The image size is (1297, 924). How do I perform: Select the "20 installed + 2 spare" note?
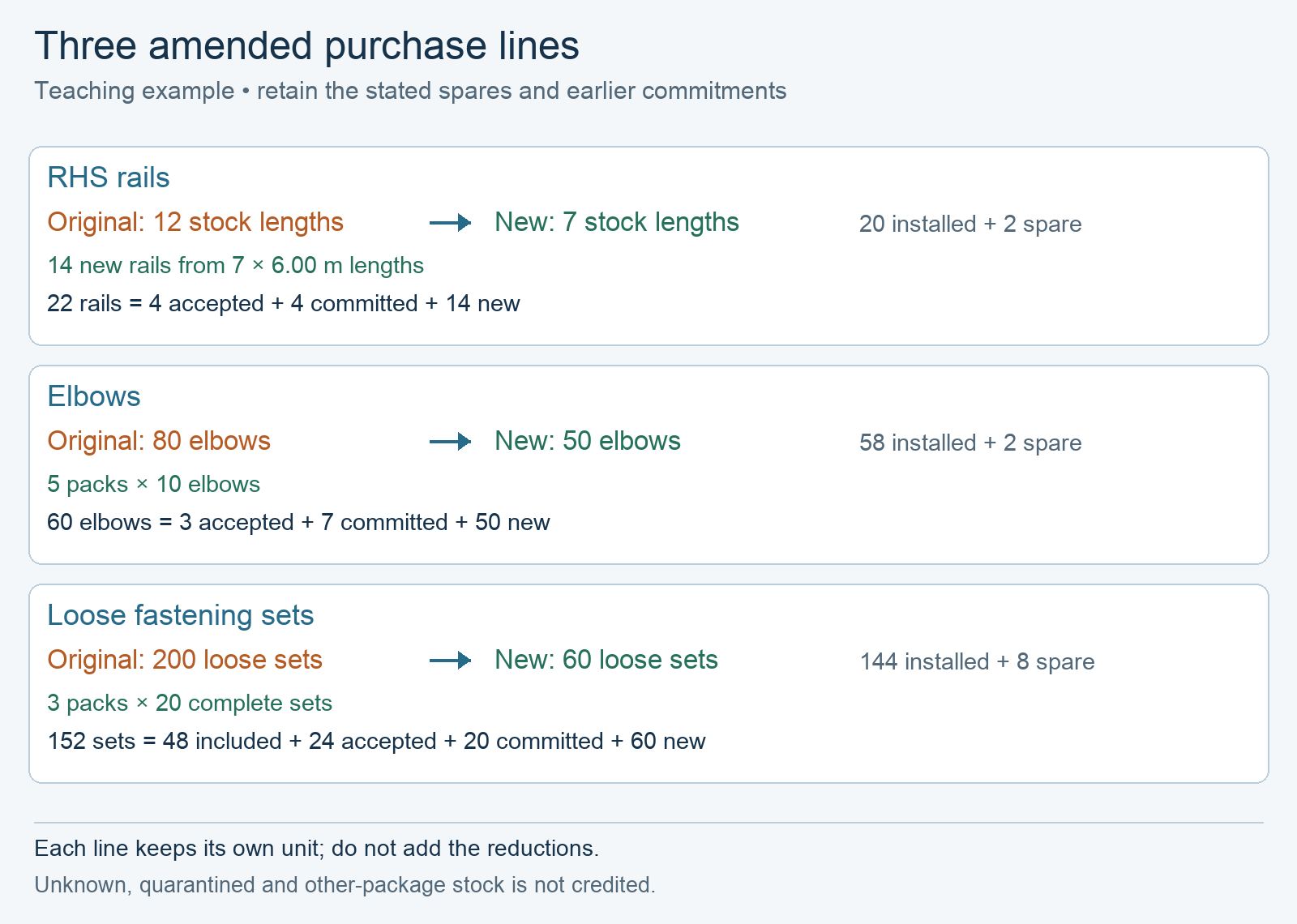click(970, 224)
